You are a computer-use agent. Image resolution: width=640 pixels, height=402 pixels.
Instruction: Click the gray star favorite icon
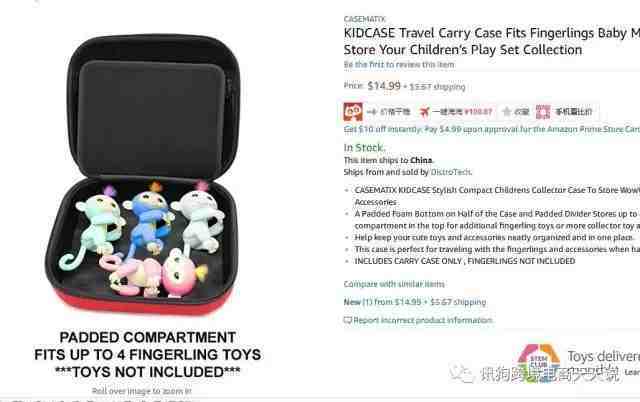[x=507, y=111]
